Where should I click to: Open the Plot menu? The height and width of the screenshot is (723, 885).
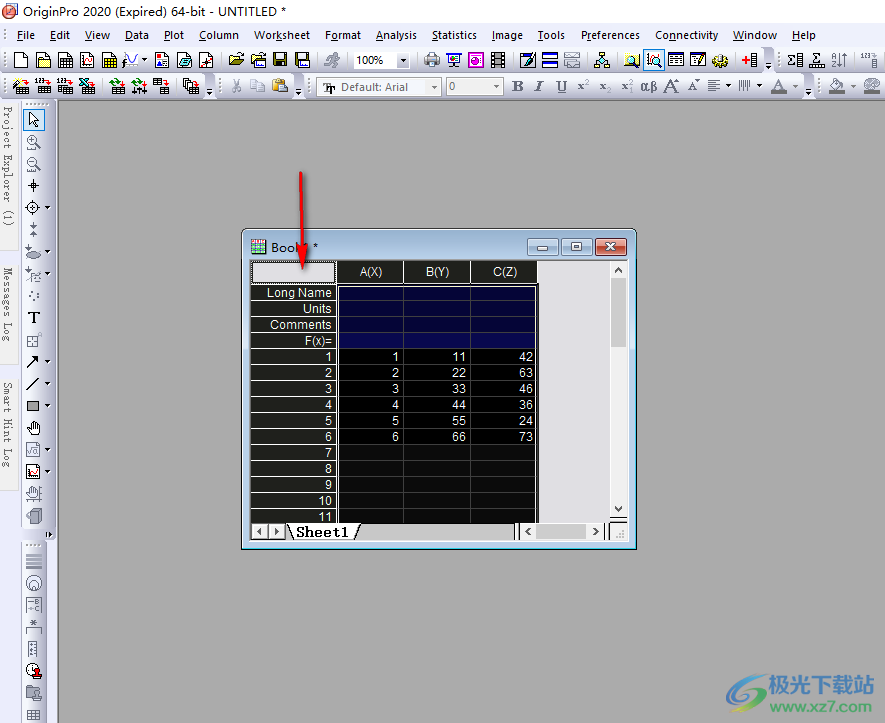[x=174, y=35]
